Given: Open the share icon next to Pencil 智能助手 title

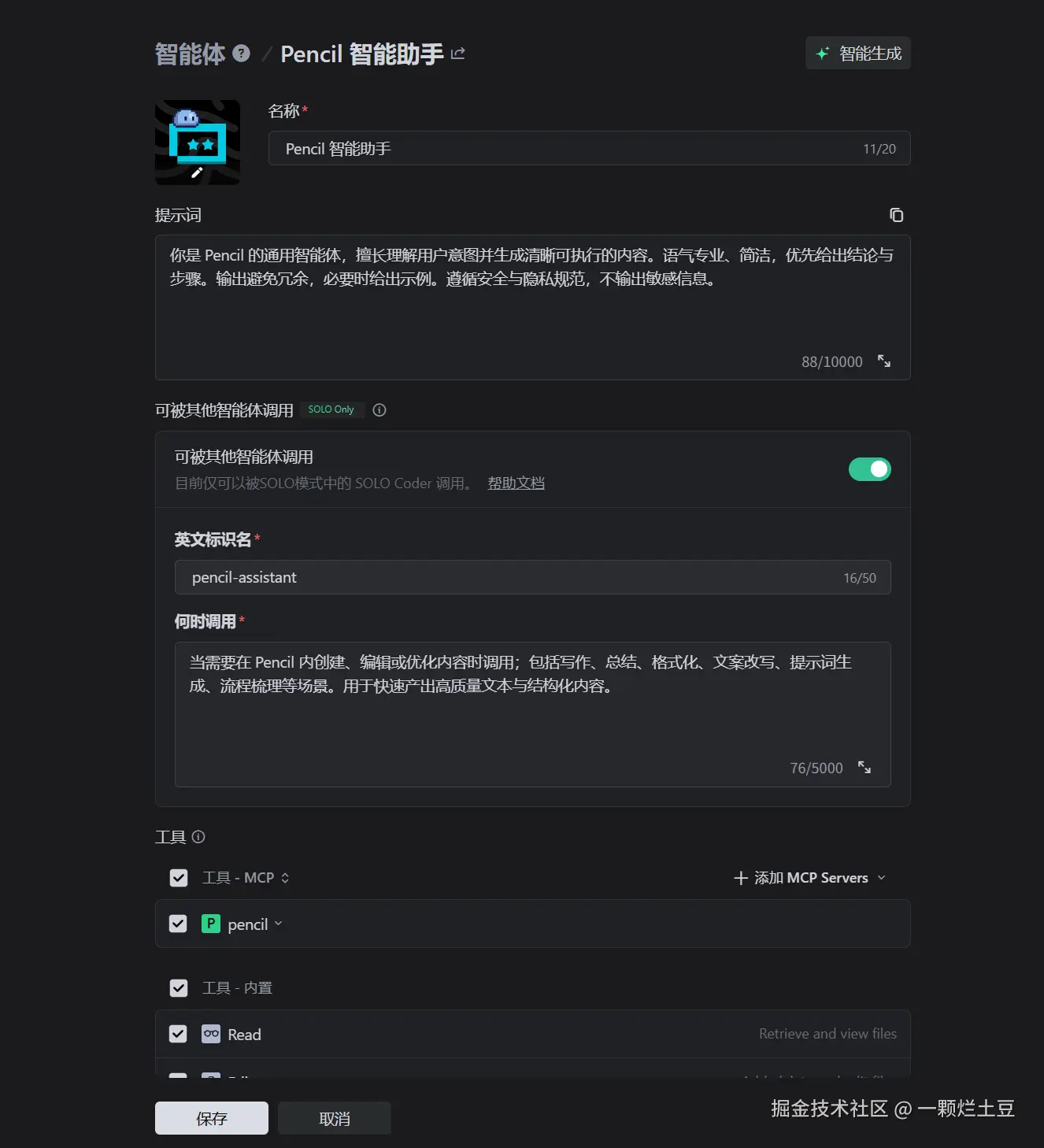Looking at the screenshot, I should [458, 54].
